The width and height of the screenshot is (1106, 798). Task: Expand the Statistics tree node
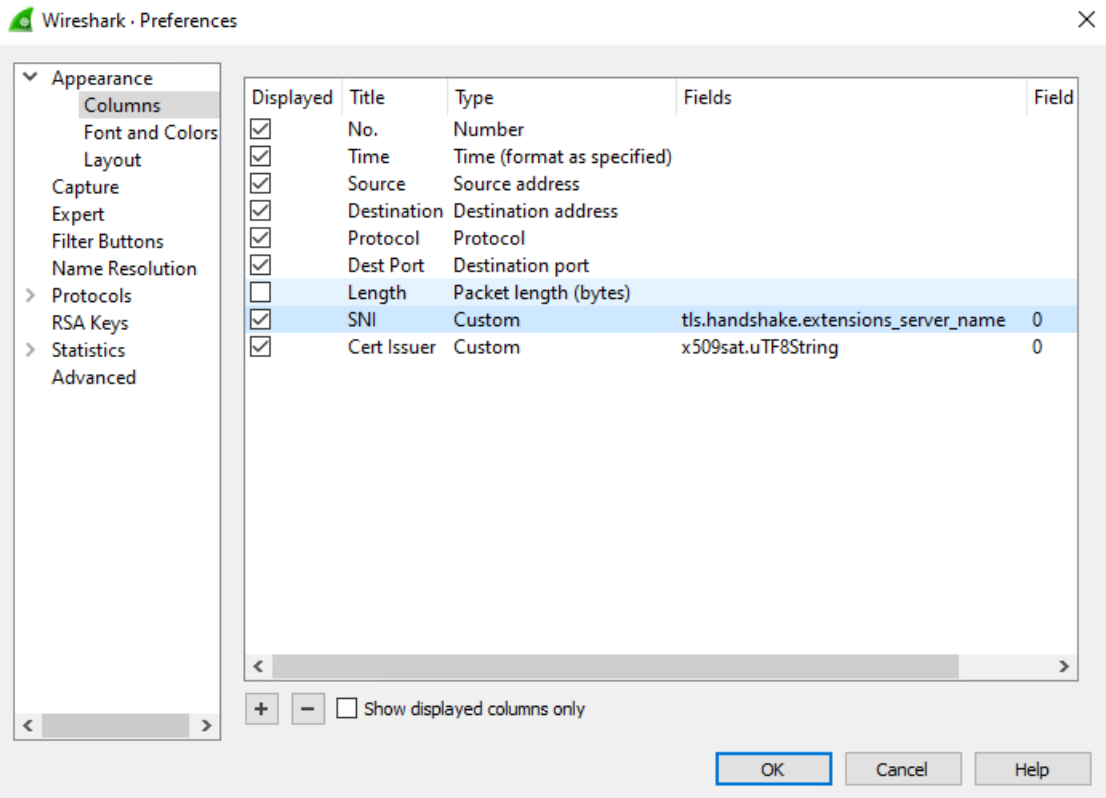[x=30, y=350]
